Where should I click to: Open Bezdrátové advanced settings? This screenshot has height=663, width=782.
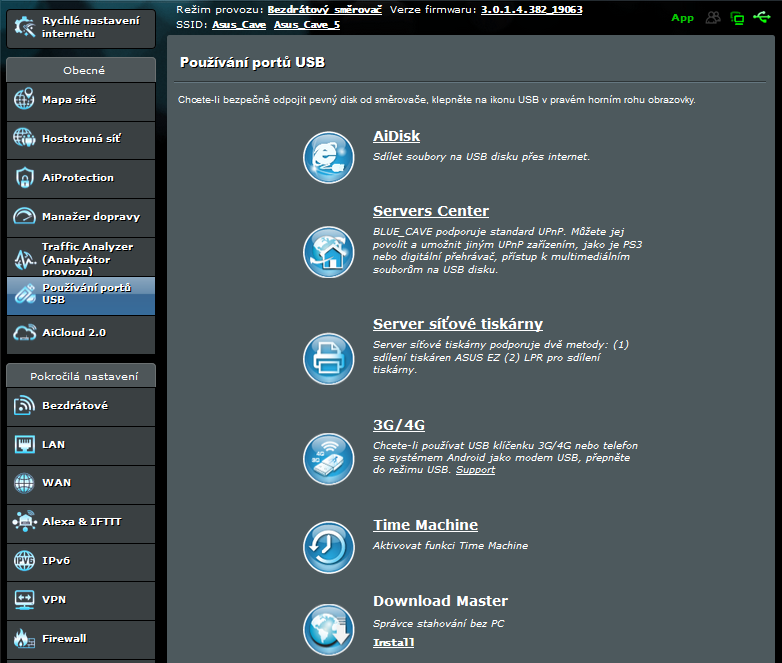click(80, 406)
